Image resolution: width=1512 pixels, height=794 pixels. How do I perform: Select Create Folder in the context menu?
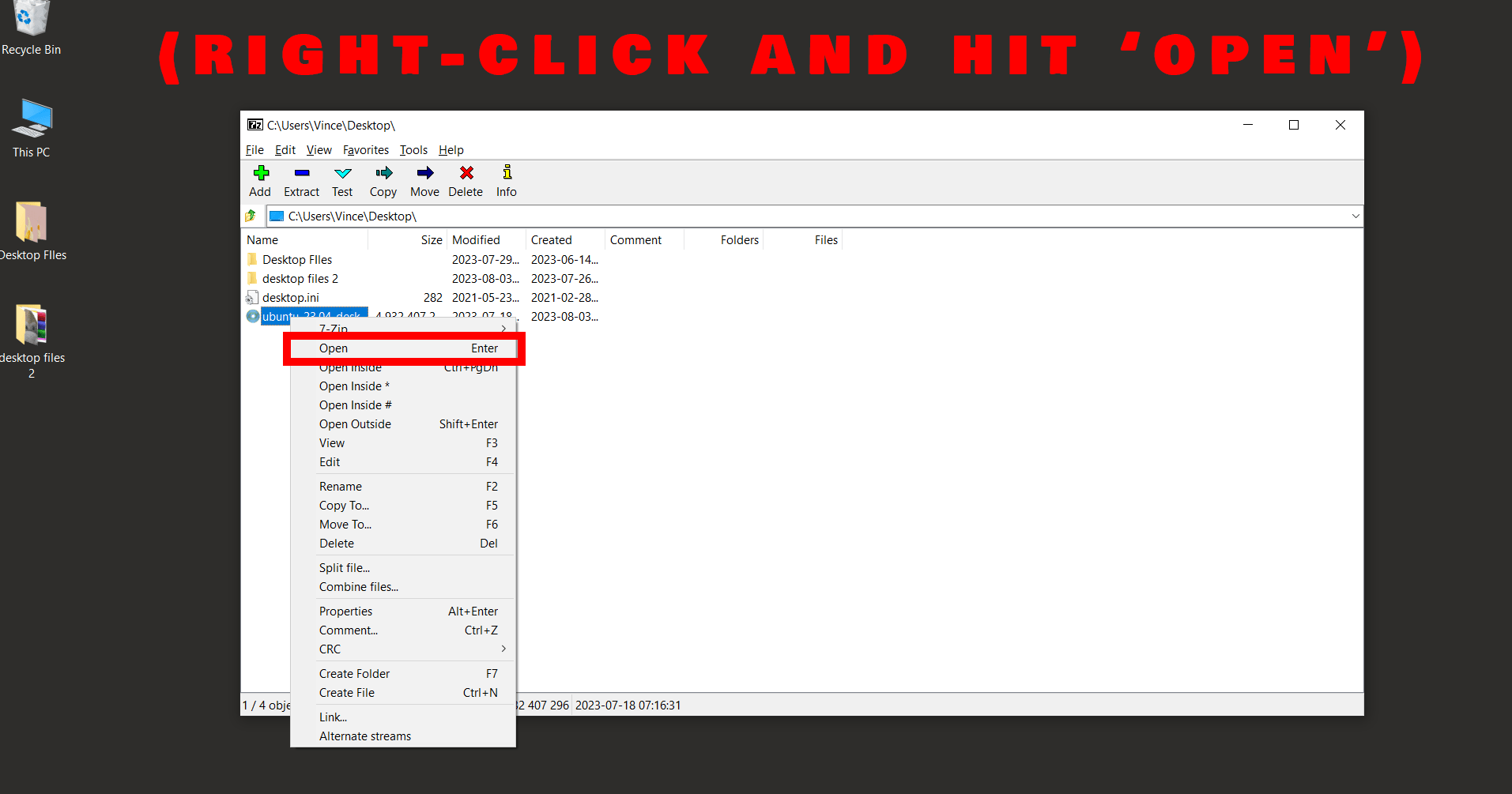(354, 673)
